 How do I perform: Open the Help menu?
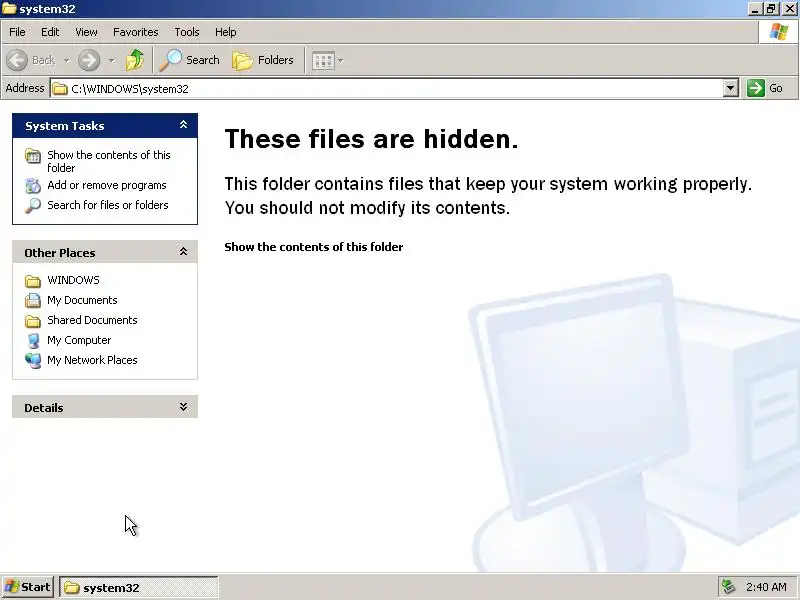[x=226, y=32]
